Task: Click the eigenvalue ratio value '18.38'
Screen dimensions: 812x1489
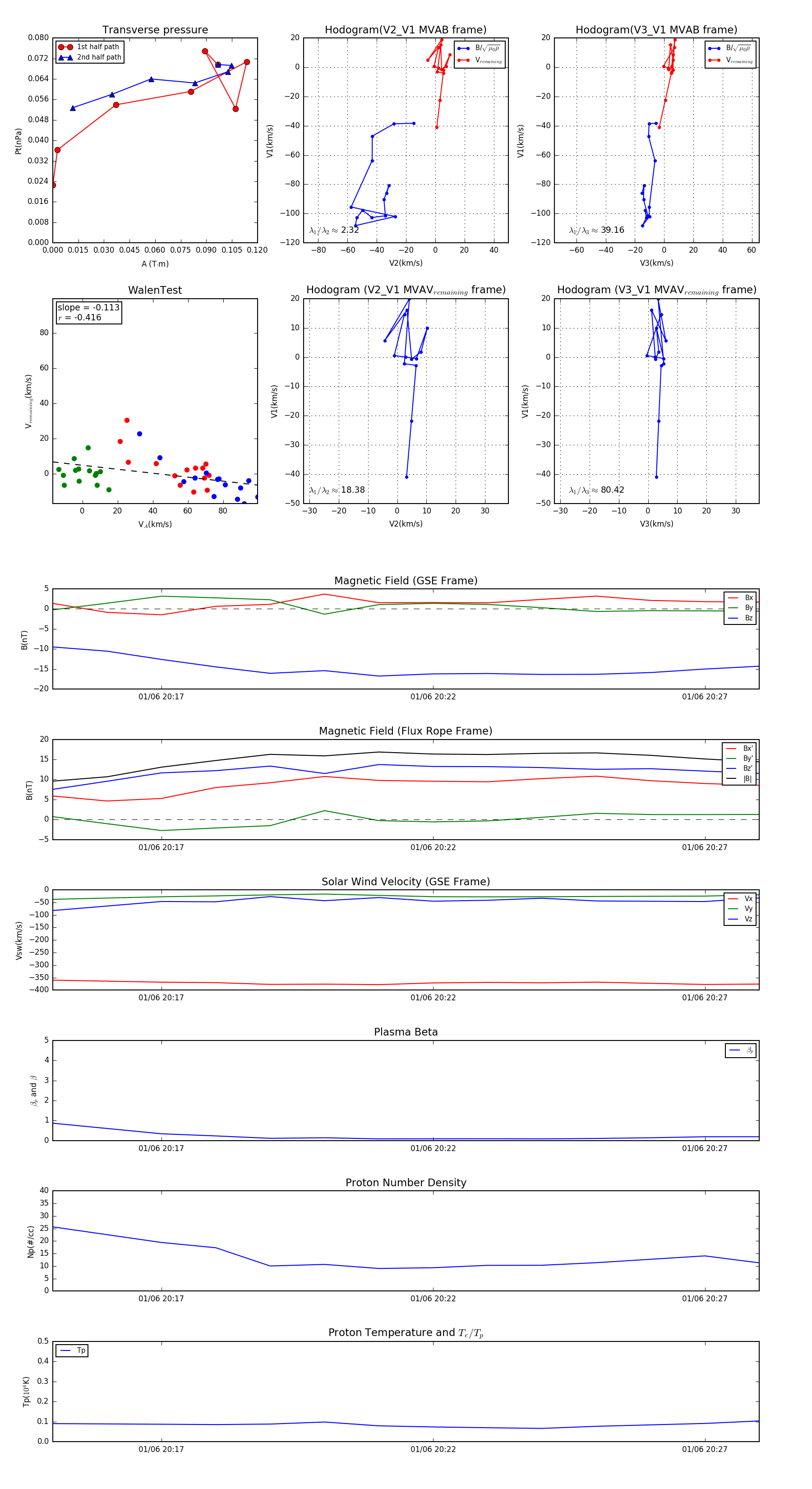Action: coord(352,490)
